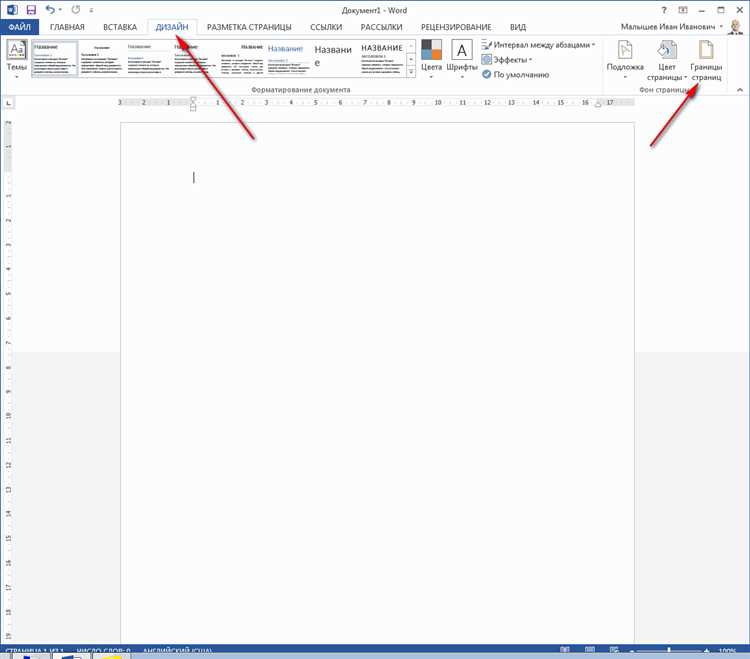The image size is (750, 659).
Task: Zoom in with the plus button
Action: [706, 651]
